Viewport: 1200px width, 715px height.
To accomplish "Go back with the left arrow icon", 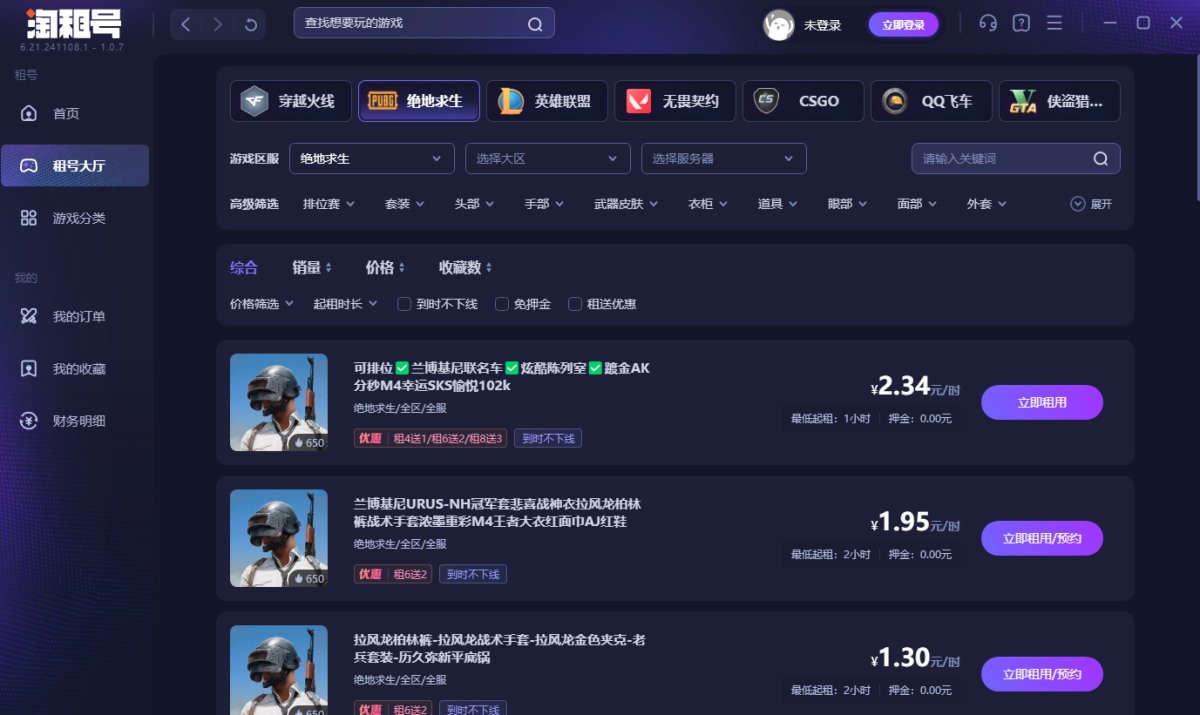I will (186, 24).
